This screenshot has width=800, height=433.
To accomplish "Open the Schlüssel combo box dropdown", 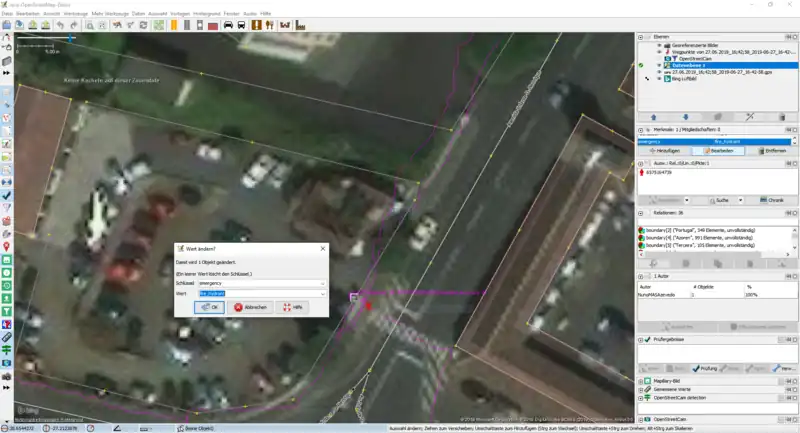I will [x=322, y=283].
